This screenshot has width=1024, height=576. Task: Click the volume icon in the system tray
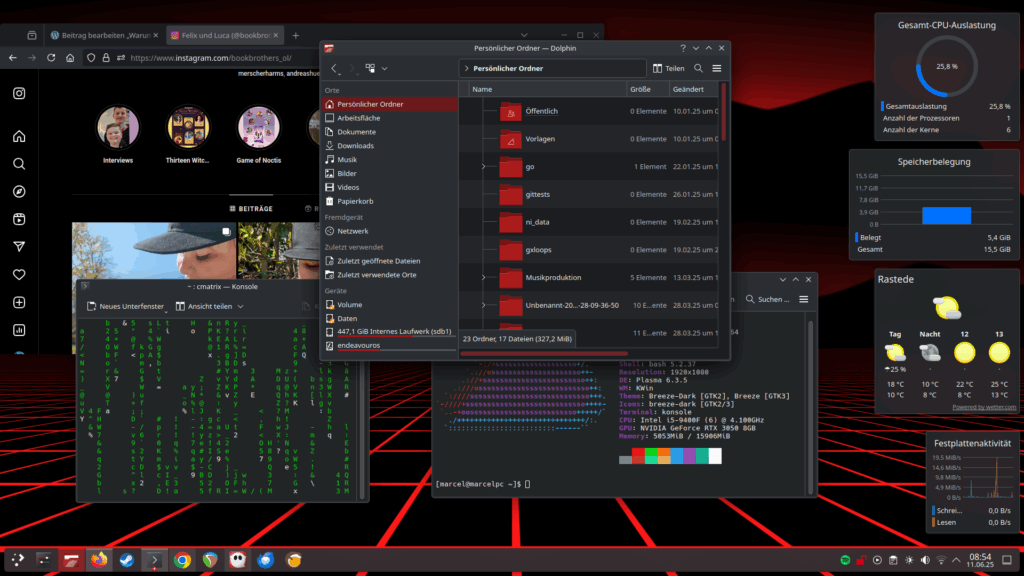click(925, 560)
